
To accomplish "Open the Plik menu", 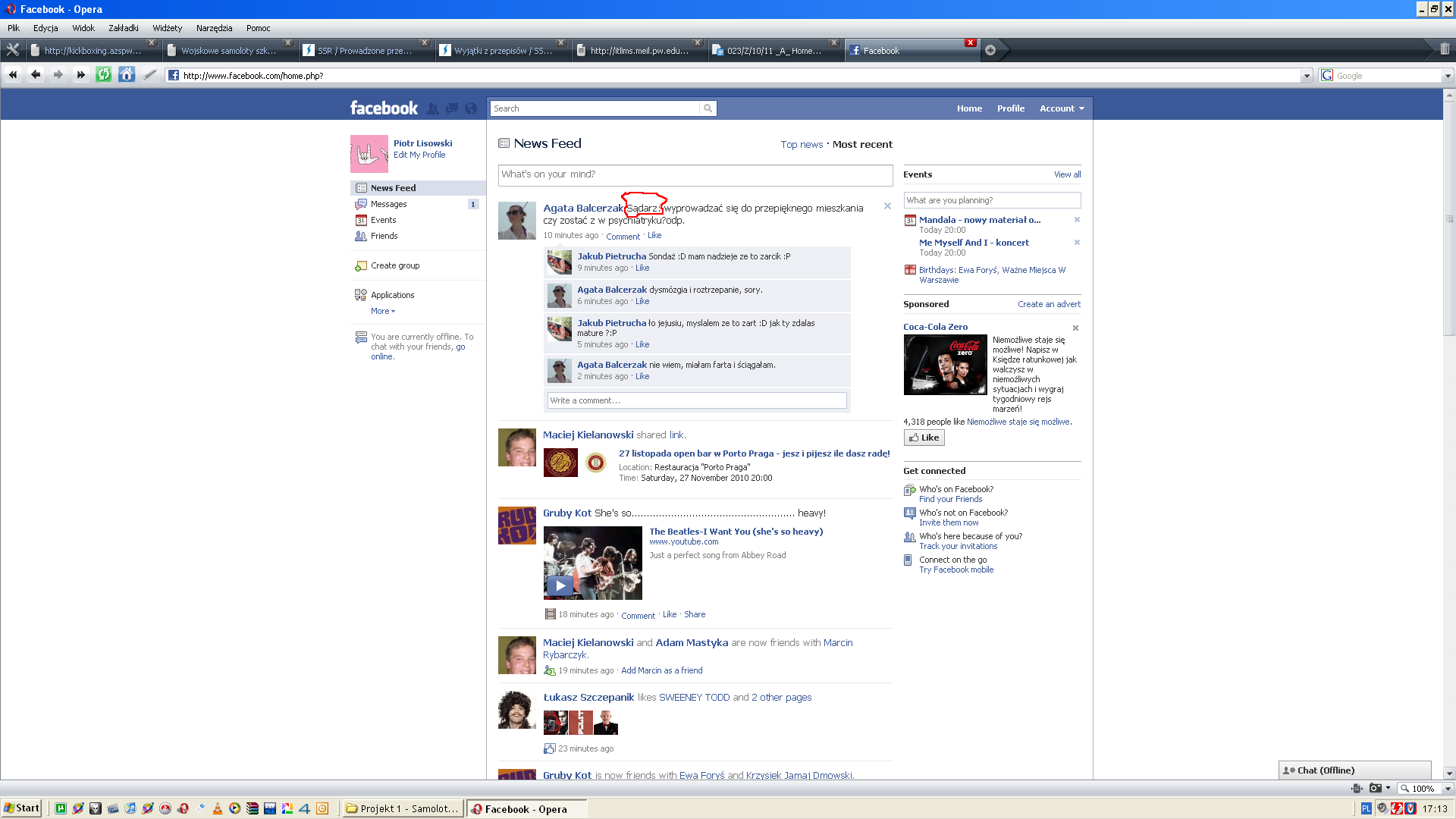I will [14, 28].
